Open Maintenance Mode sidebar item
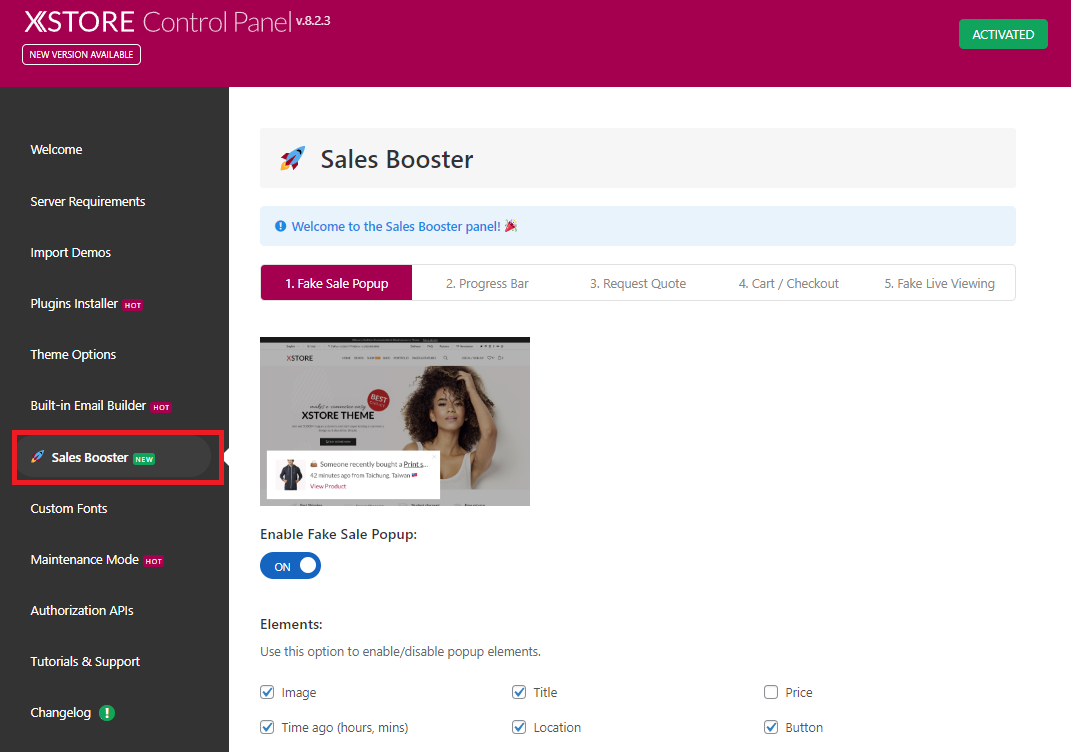1071x752 pixels. point(85,559)
